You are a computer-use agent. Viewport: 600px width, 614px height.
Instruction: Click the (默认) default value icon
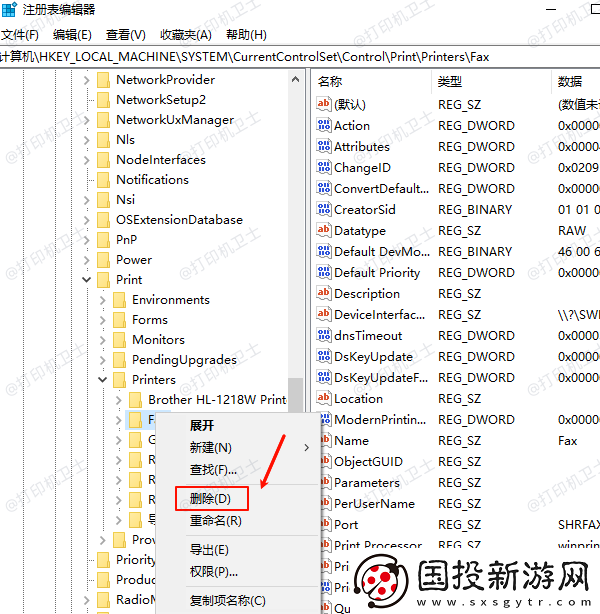(x=324, y=104)
